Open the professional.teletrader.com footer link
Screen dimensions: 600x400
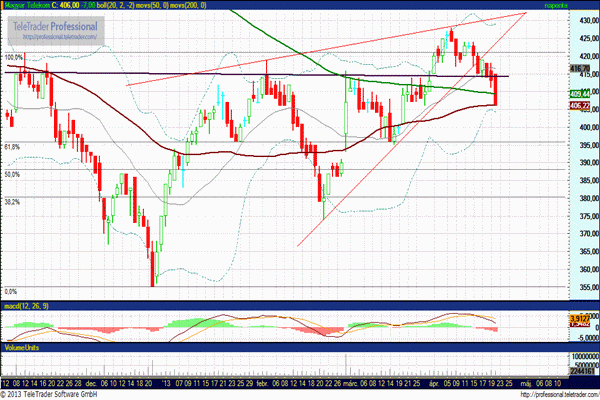(x=547, y=394)
